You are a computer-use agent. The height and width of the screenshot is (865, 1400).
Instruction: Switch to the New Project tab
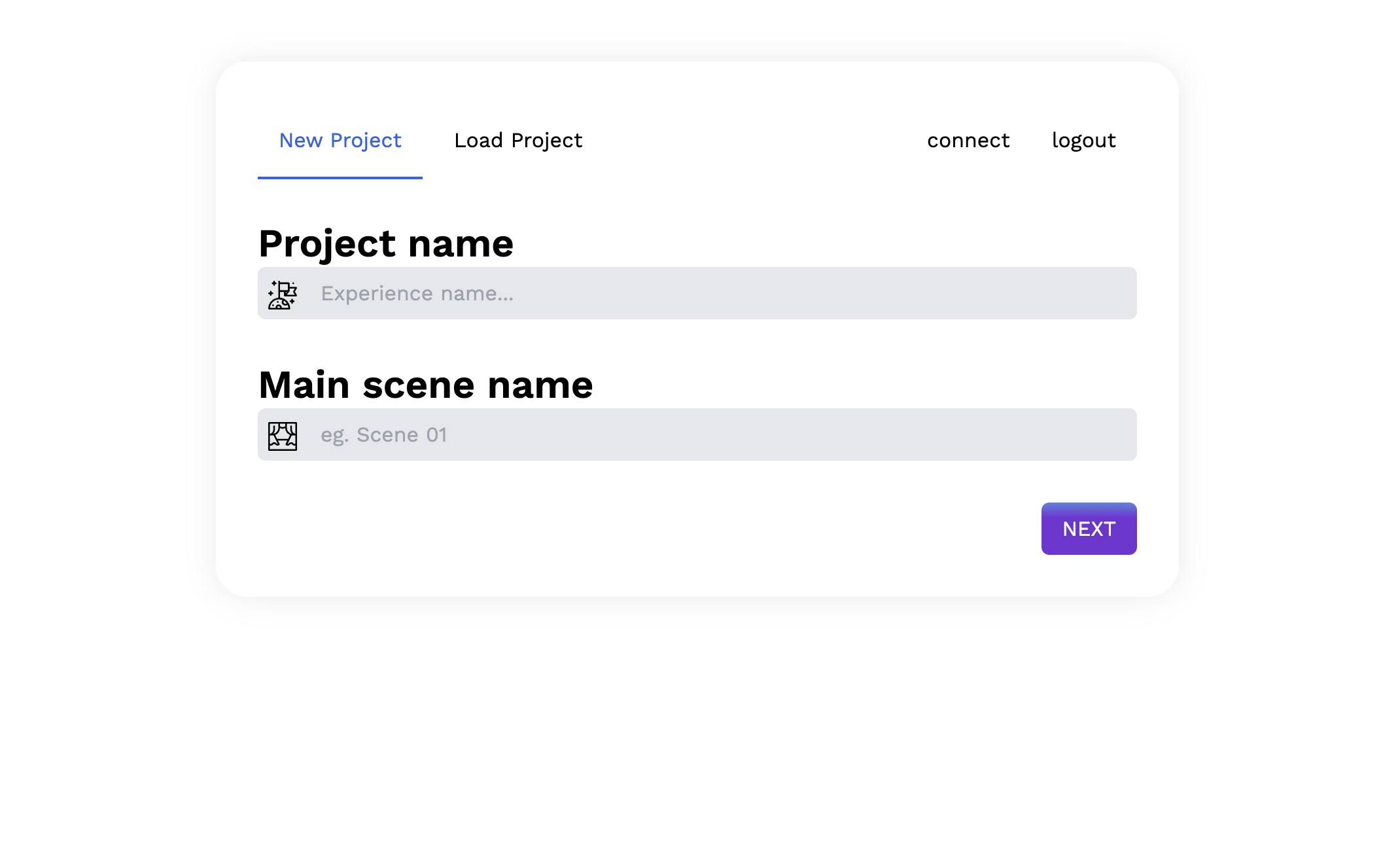340,141
